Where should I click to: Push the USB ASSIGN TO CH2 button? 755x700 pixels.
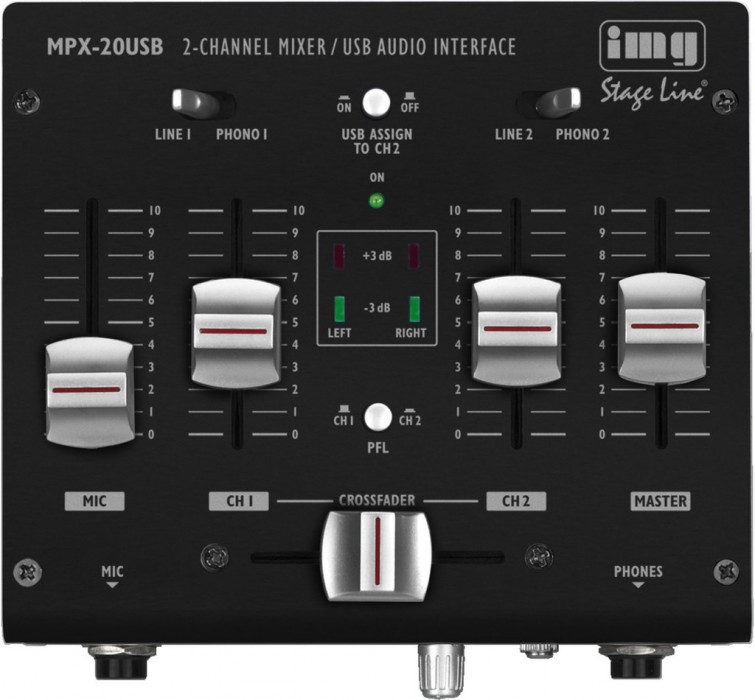(x=376, y=103)
